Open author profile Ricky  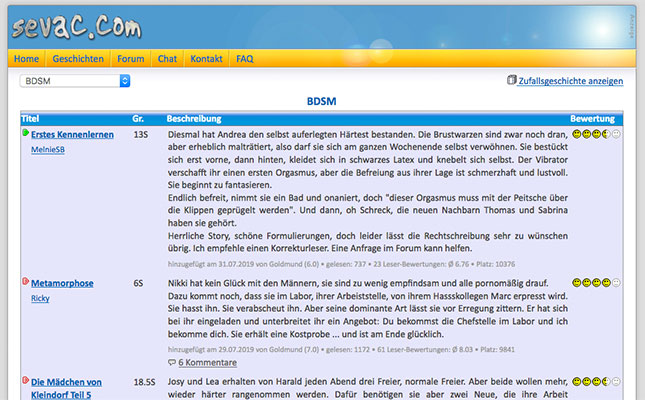tap(40, 299)
